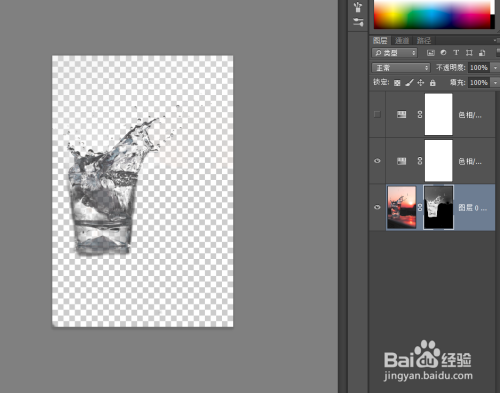Switch to 通道 Channels tab

[402, 41]
